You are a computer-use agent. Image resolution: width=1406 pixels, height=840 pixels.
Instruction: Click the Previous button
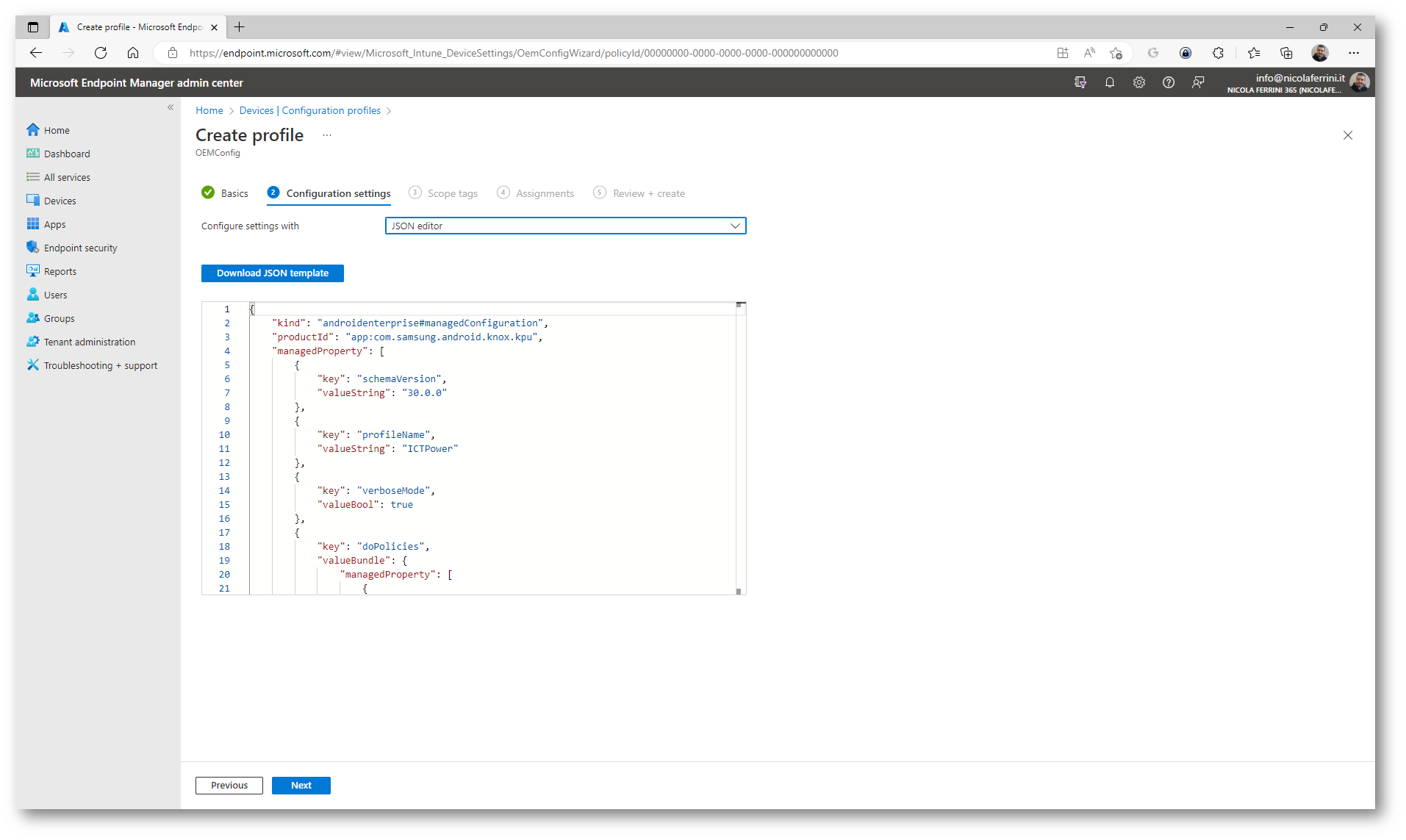coord(229,785)
